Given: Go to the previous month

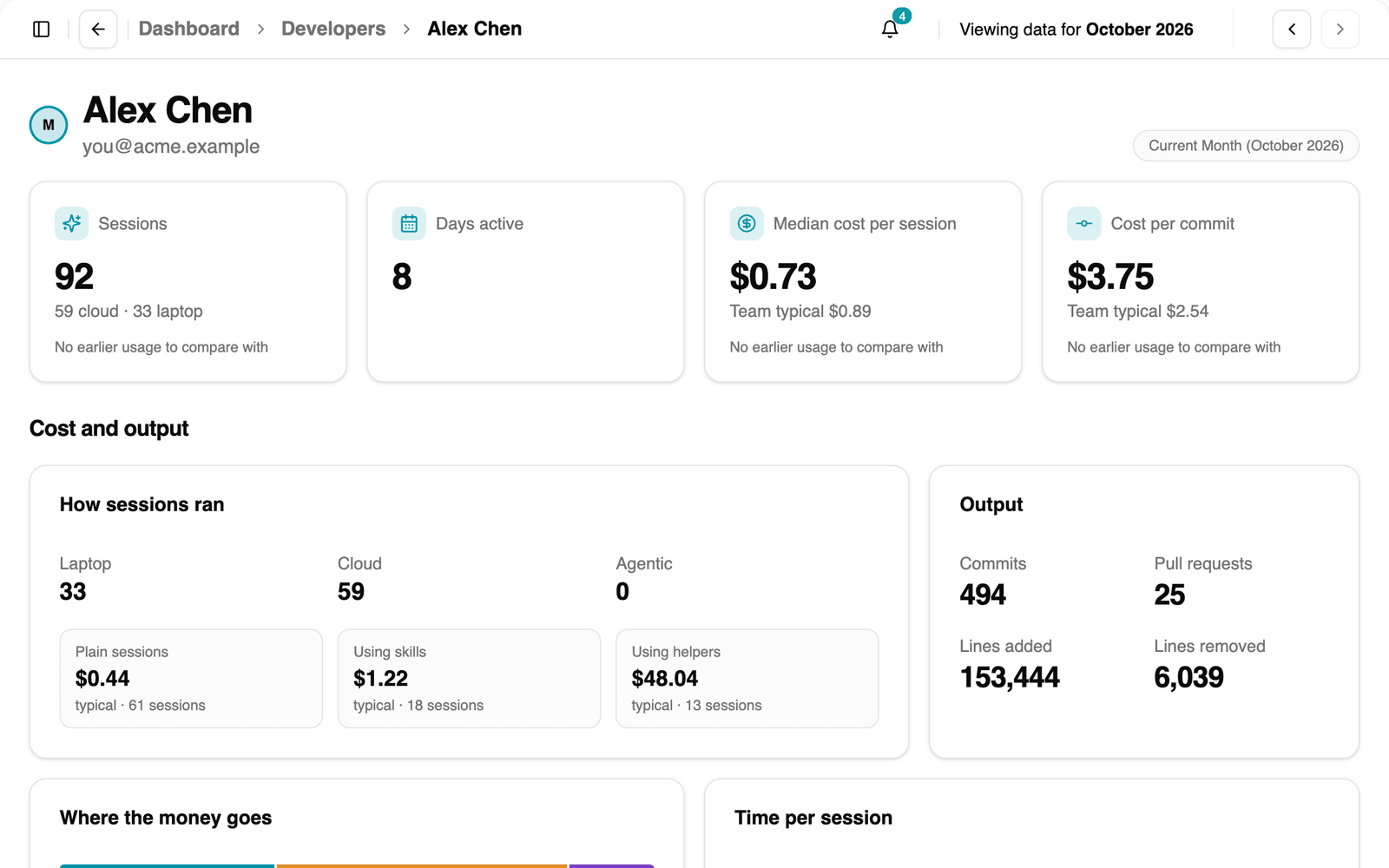Looking at the screenshot, I should pyautogui.click(x=1292, y=30).
